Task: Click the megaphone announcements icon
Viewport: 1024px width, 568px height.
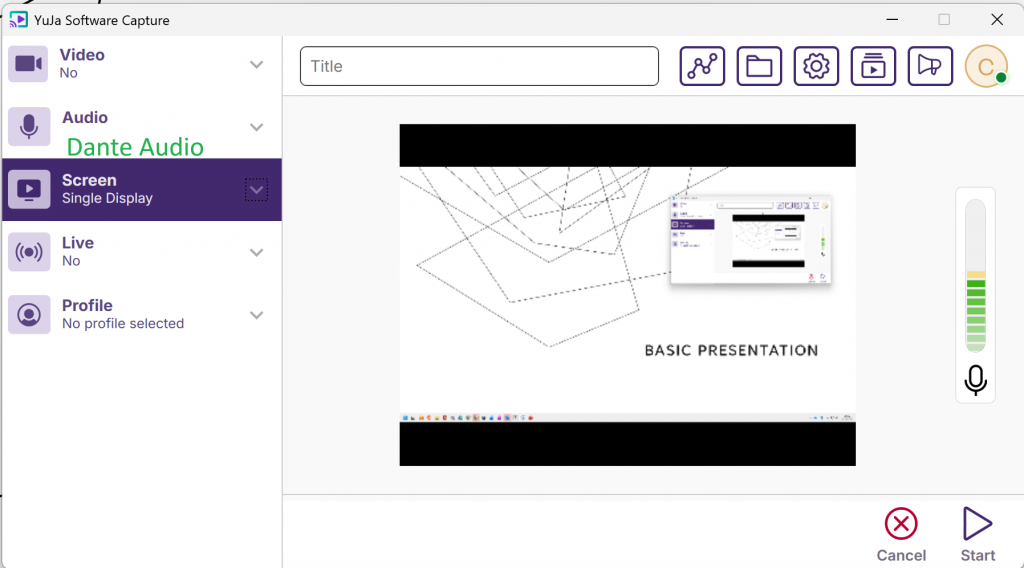Action: (930, 66)
